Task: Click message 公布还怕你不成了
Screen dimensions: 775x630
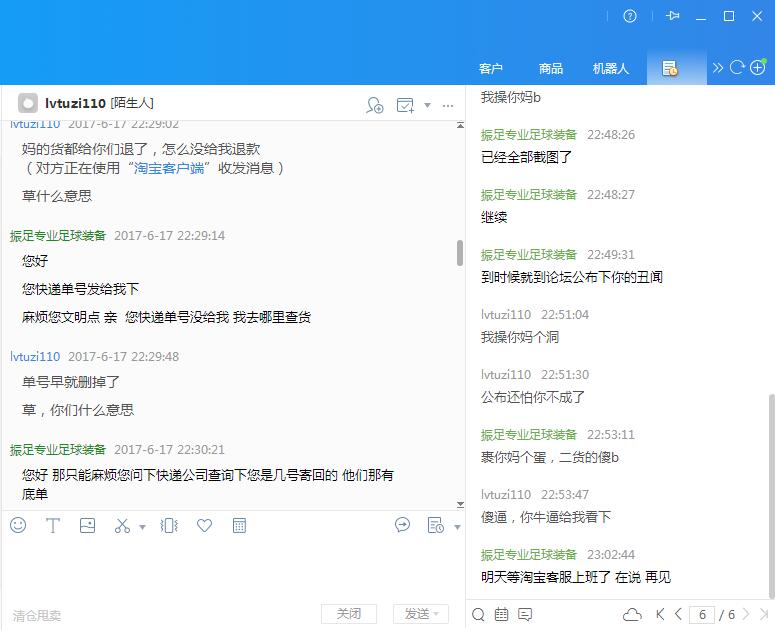Action: tap(533, 397)
